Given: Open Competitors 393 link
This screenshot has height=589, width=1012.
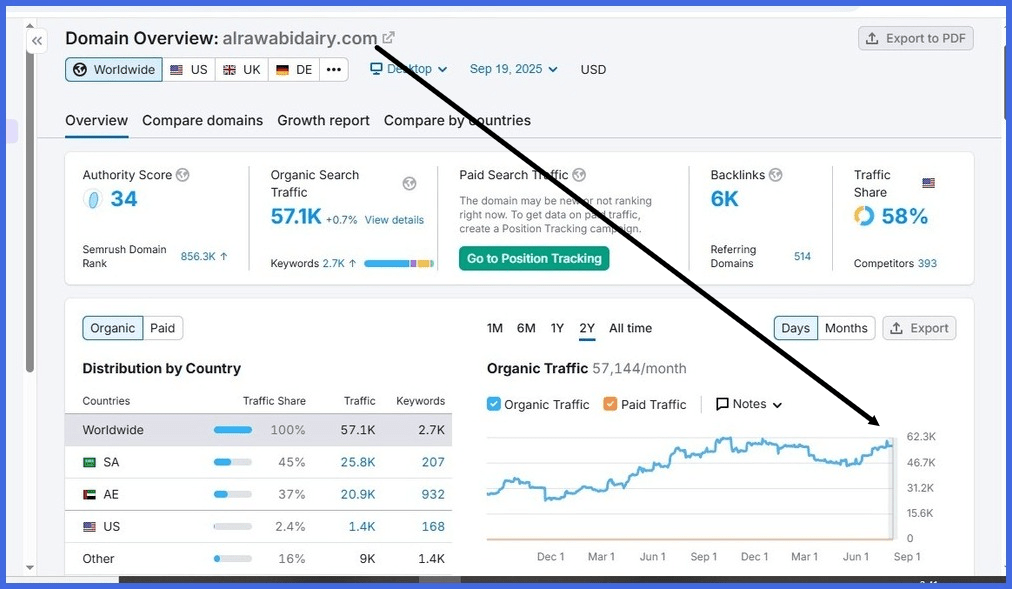Looking at the screenshot, I should tap(927, 263).
